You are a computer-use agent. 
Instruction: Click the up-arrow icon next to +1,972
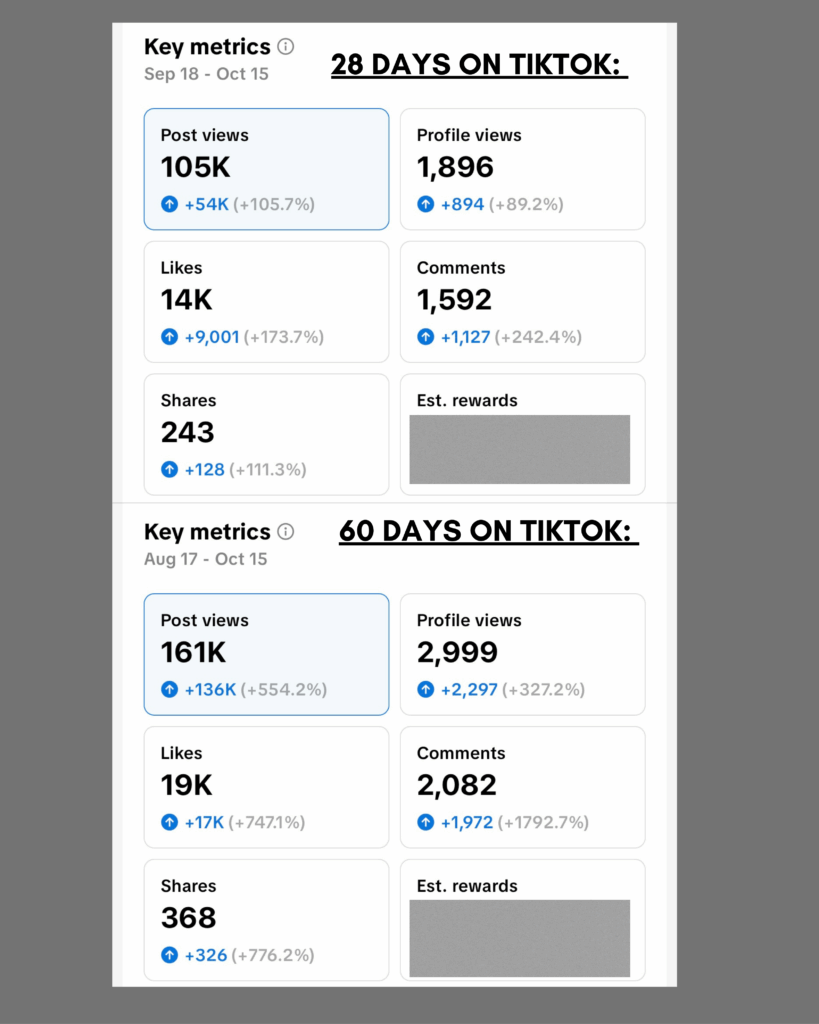pyautogui.click(x=425, y=822)
